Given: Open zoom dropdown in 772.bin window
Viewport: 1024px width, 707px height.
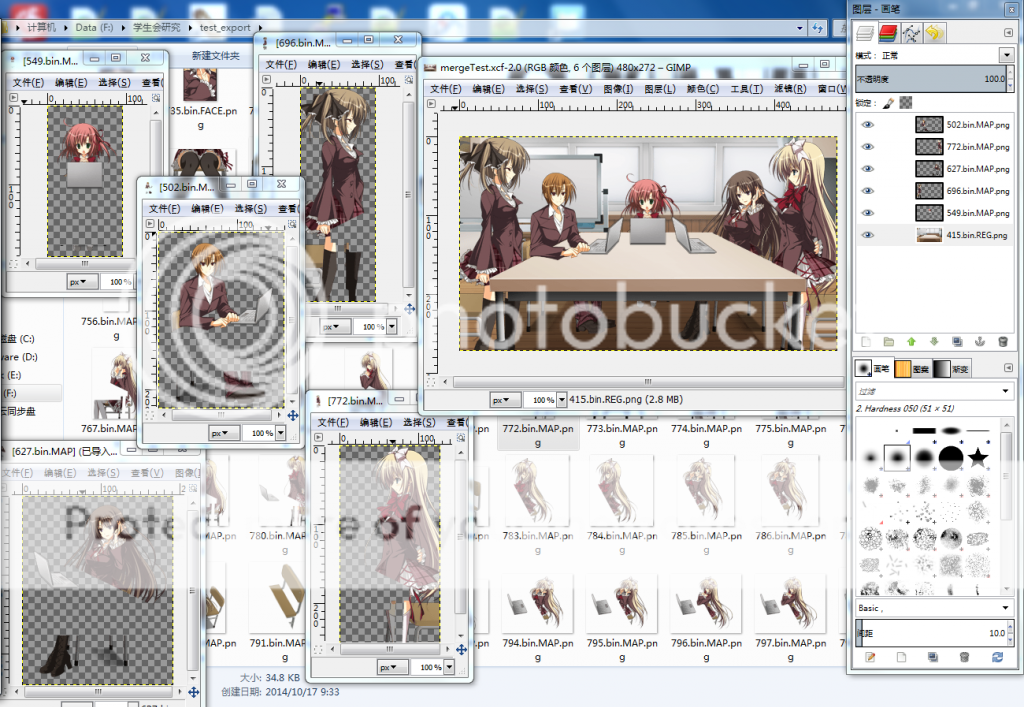Looking at the screenshot, I should click(x=449, y=667).
